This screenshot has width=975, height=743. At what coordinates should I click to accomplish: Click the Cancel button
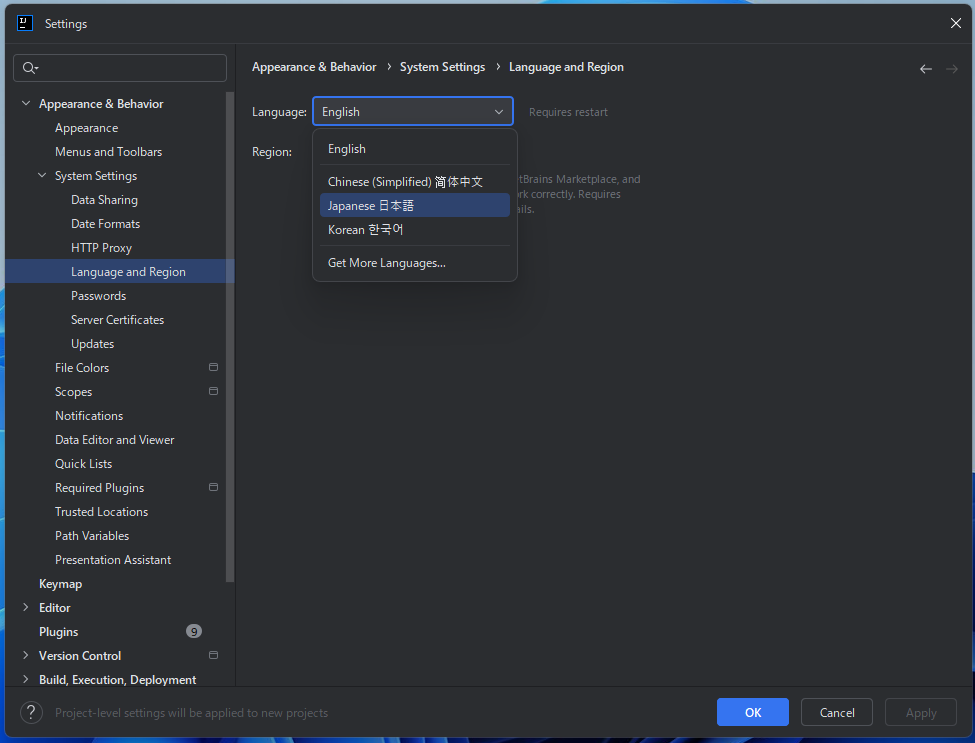(x=836, y=712)
